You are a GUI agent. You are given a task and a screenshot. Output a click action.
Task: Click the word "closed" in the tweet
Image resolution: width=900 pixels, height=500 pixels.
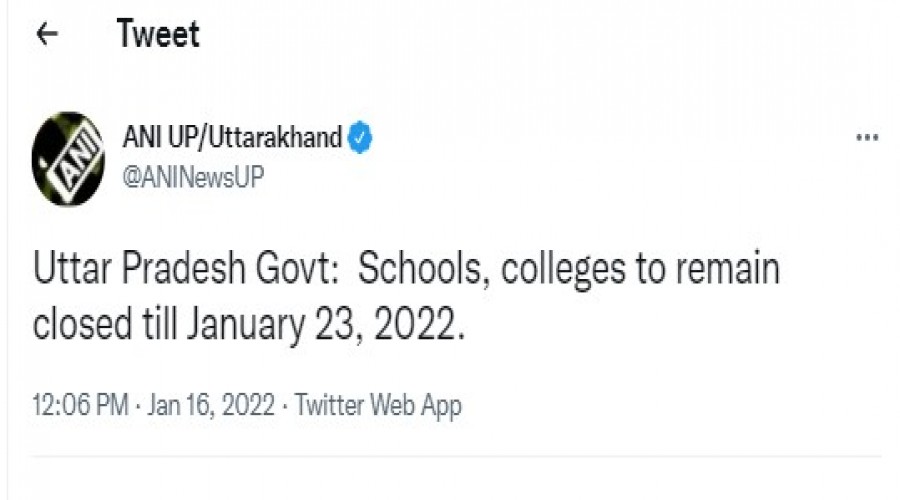pyautogui.click(x=83, y=325)
